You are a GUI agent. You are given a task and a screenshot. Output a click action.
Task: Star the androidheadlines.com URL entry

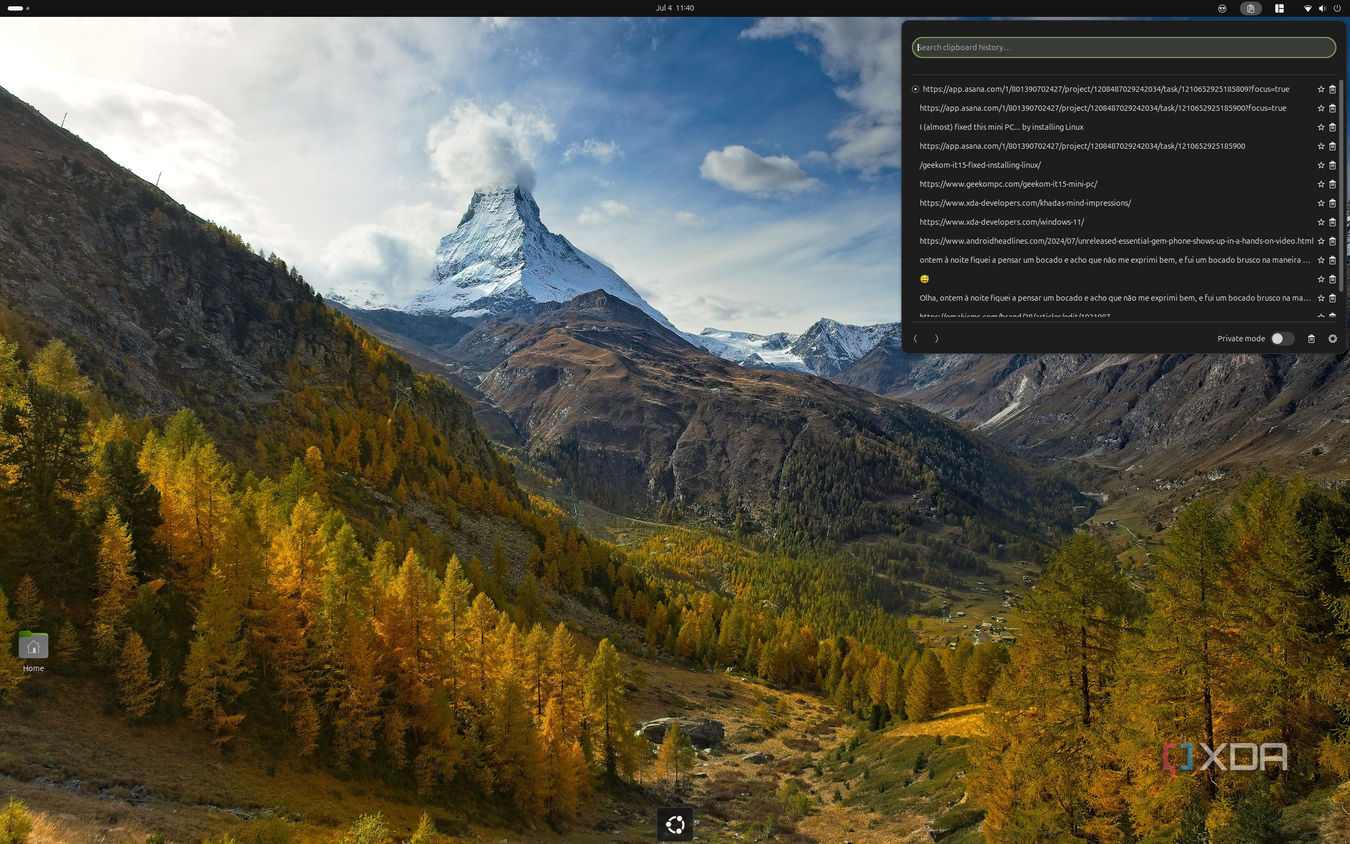(x=1320, y=241)
